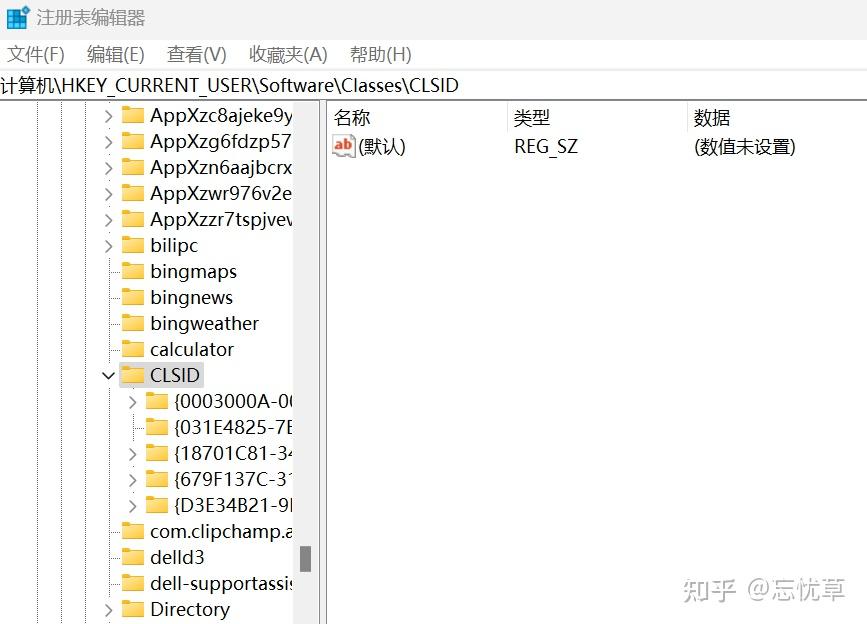867x624 pixels.
Task: Click the CLSID folder icon in the tree
Action: (x=135, y=375)
